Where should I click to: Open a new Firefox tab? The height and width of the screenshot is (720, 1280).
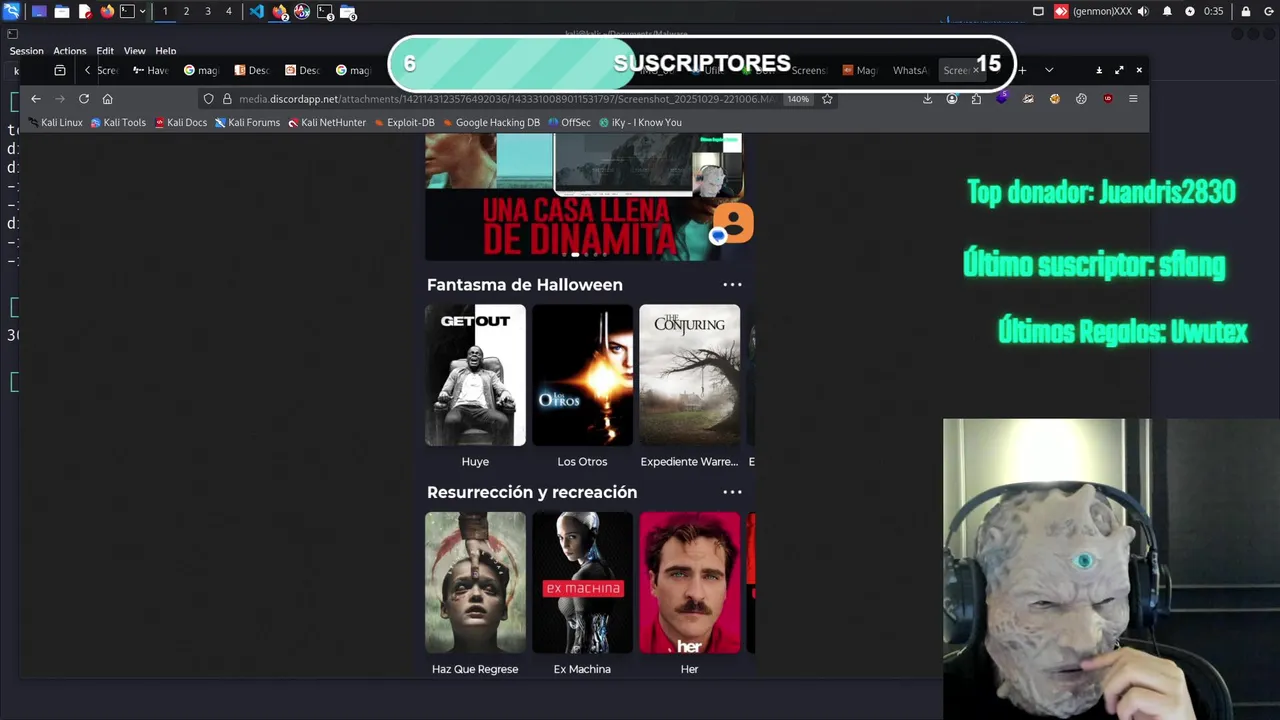1022,70
